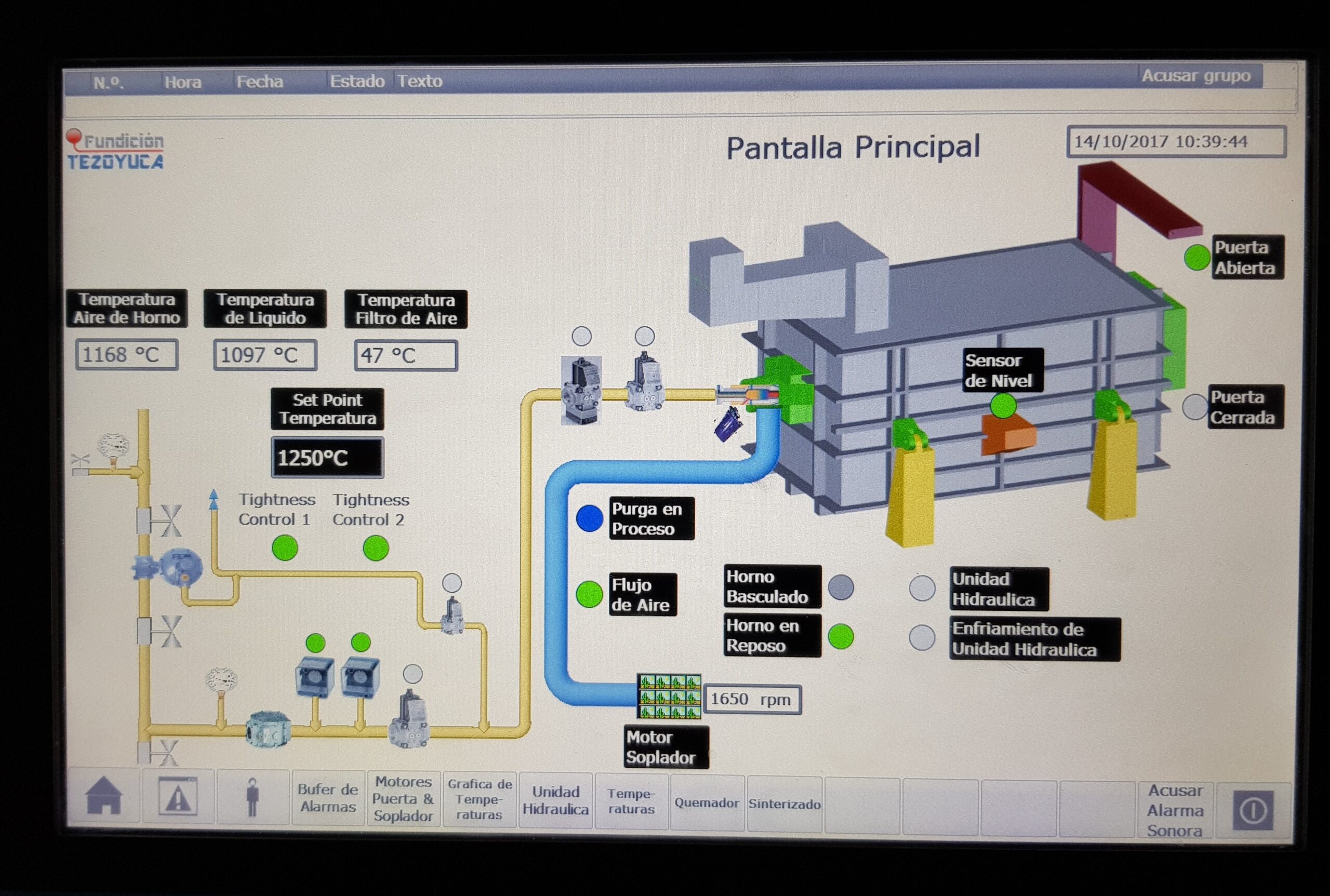
Task: Click the Puerta Cerrada indicator light
Action: pos(1194,407)
